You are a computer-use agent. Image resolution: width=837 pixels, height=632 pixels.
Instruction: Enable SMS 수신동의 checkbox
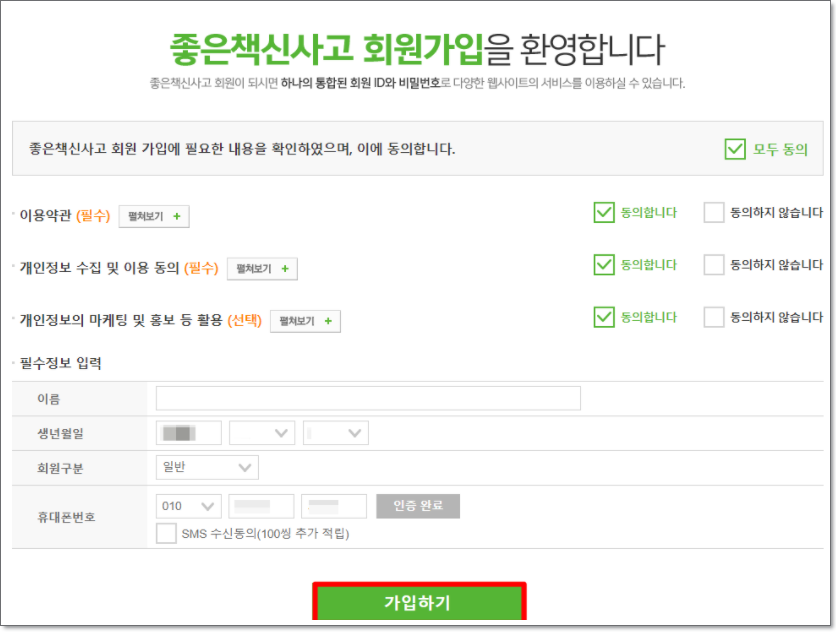pyautogui.click(x=166, y=533)
